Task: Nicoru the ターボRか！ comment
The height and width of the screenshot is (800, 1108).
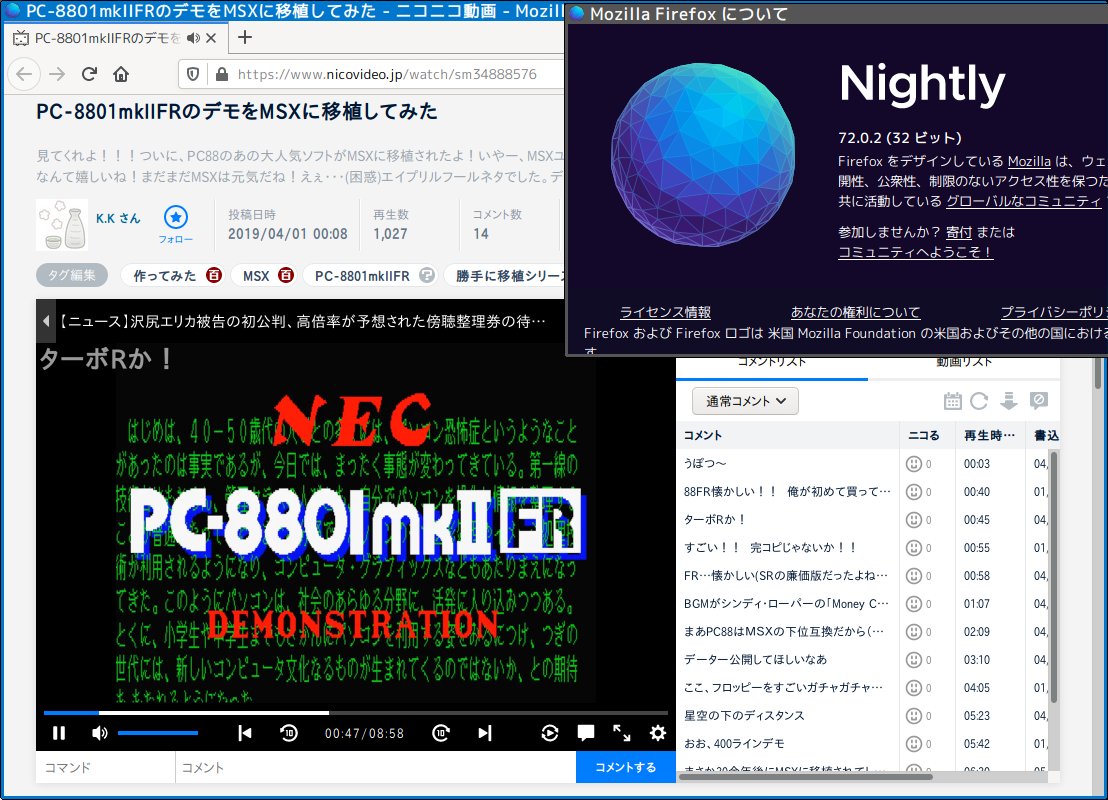Action: coord(914,519)
